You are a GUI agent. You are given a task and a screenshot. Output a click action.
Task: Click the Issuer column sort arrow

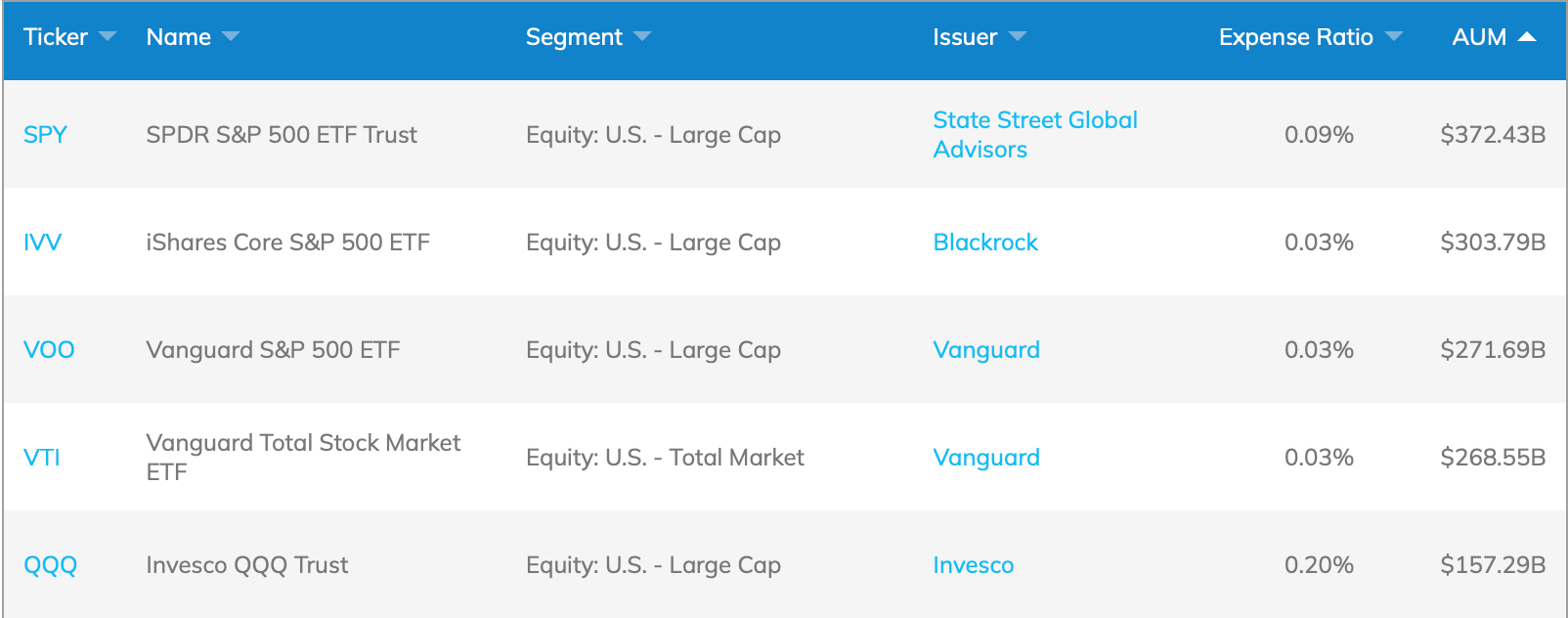pyautogui.click(x=1018, y=37)
